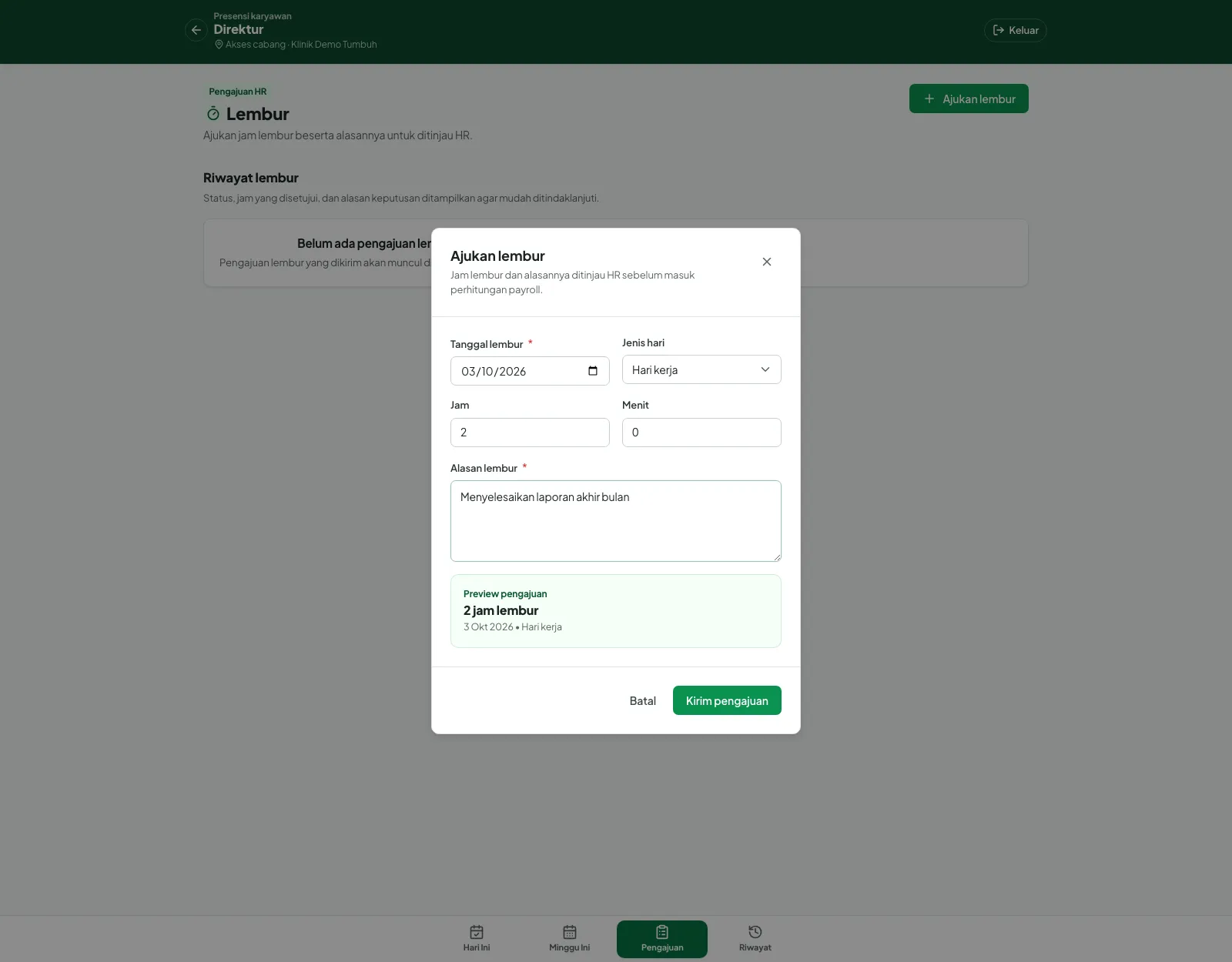Click the Jam input field
Image resolution: width=1232 pixels, height=962 pixels.
(x=530, y=433)
